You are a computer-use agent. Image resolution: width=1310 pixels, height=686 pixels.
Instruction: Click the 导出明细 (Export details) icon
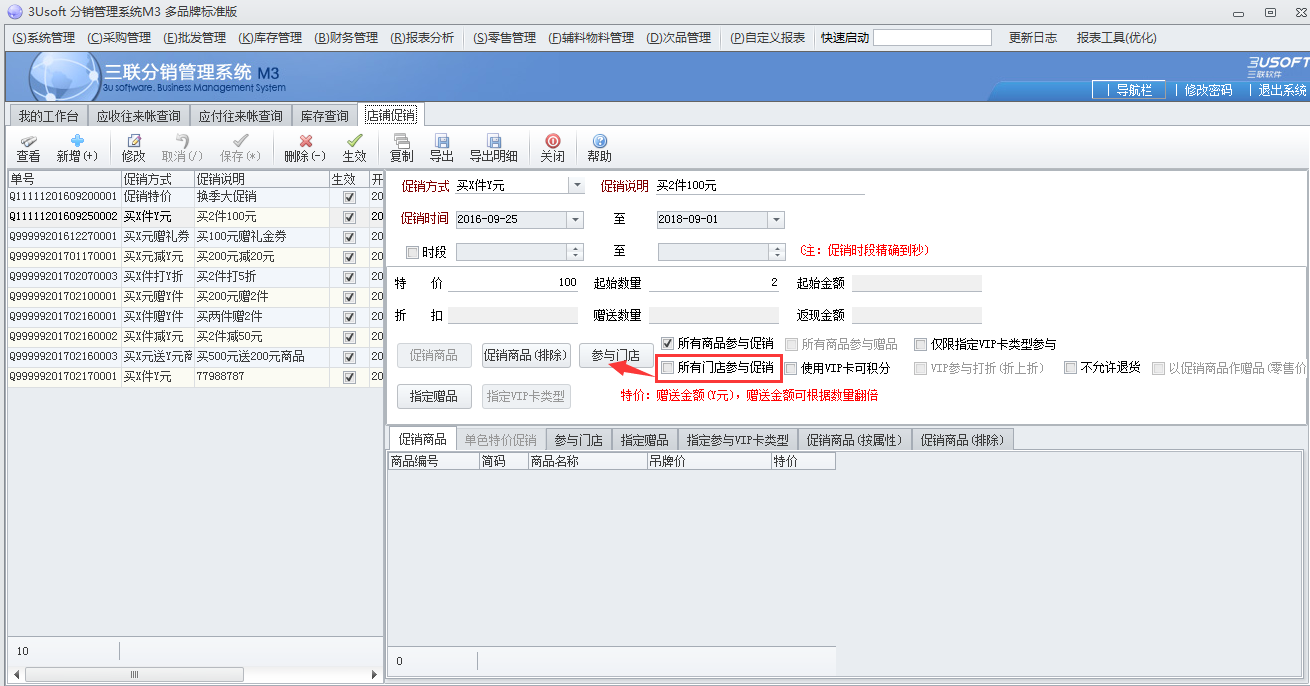(493, 142)
